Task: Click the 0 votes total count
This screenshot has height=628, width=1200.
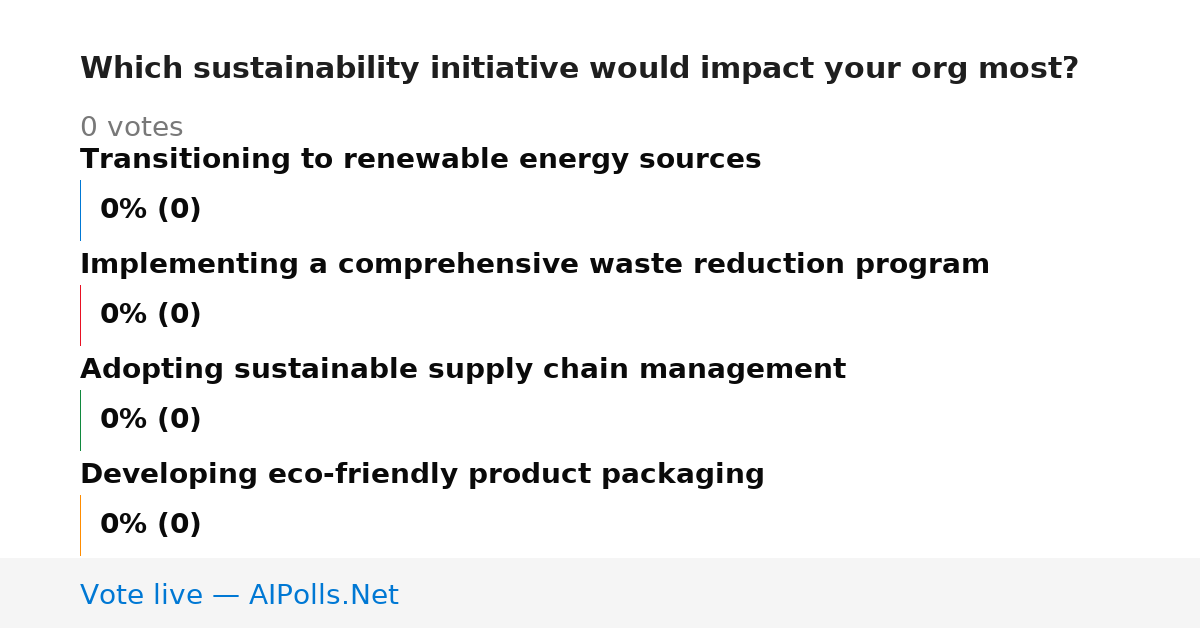Action: point(131,128)
